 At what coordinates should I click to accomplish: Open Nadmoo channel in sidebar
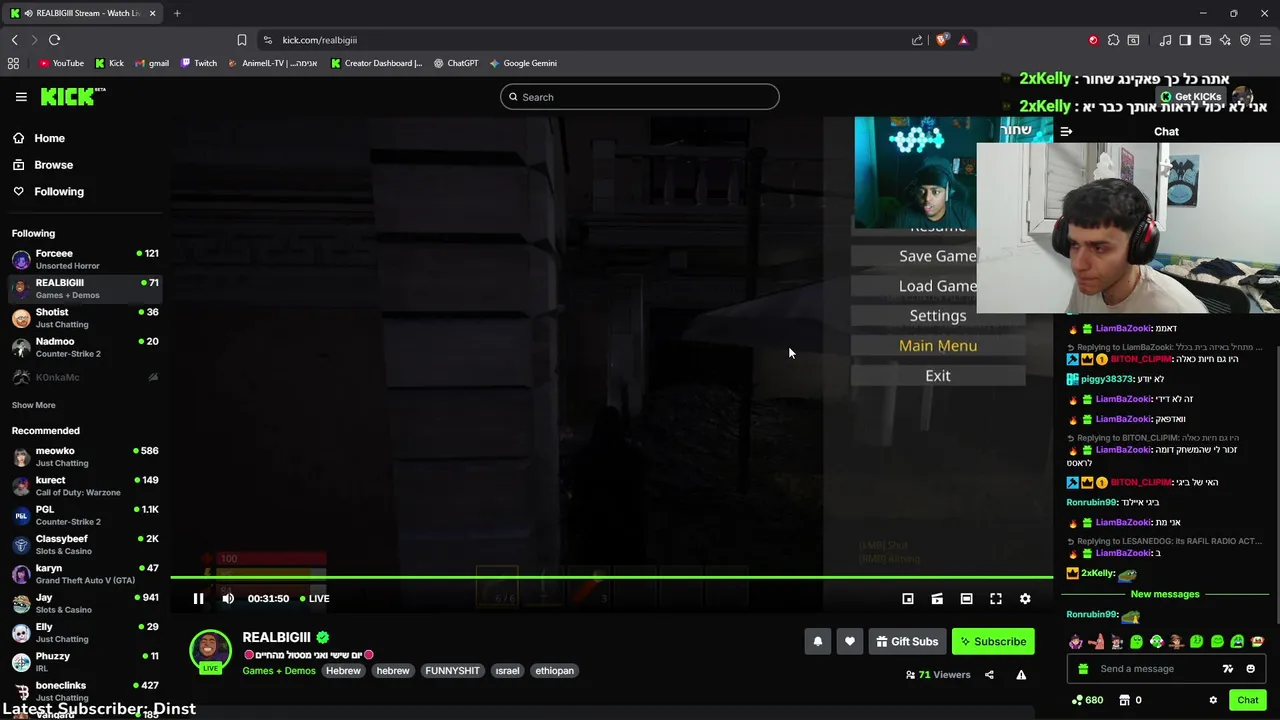(85, 347)
